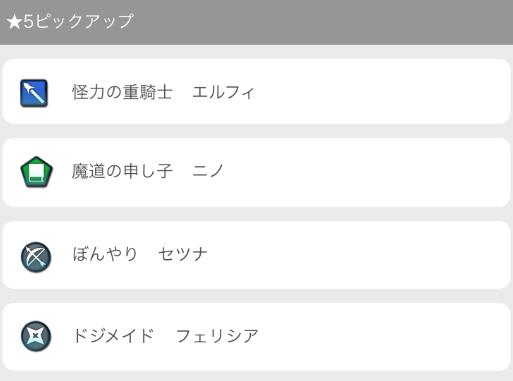
Task: Tap the blank area of the フェリシア row card
Action: click(383, 337)
